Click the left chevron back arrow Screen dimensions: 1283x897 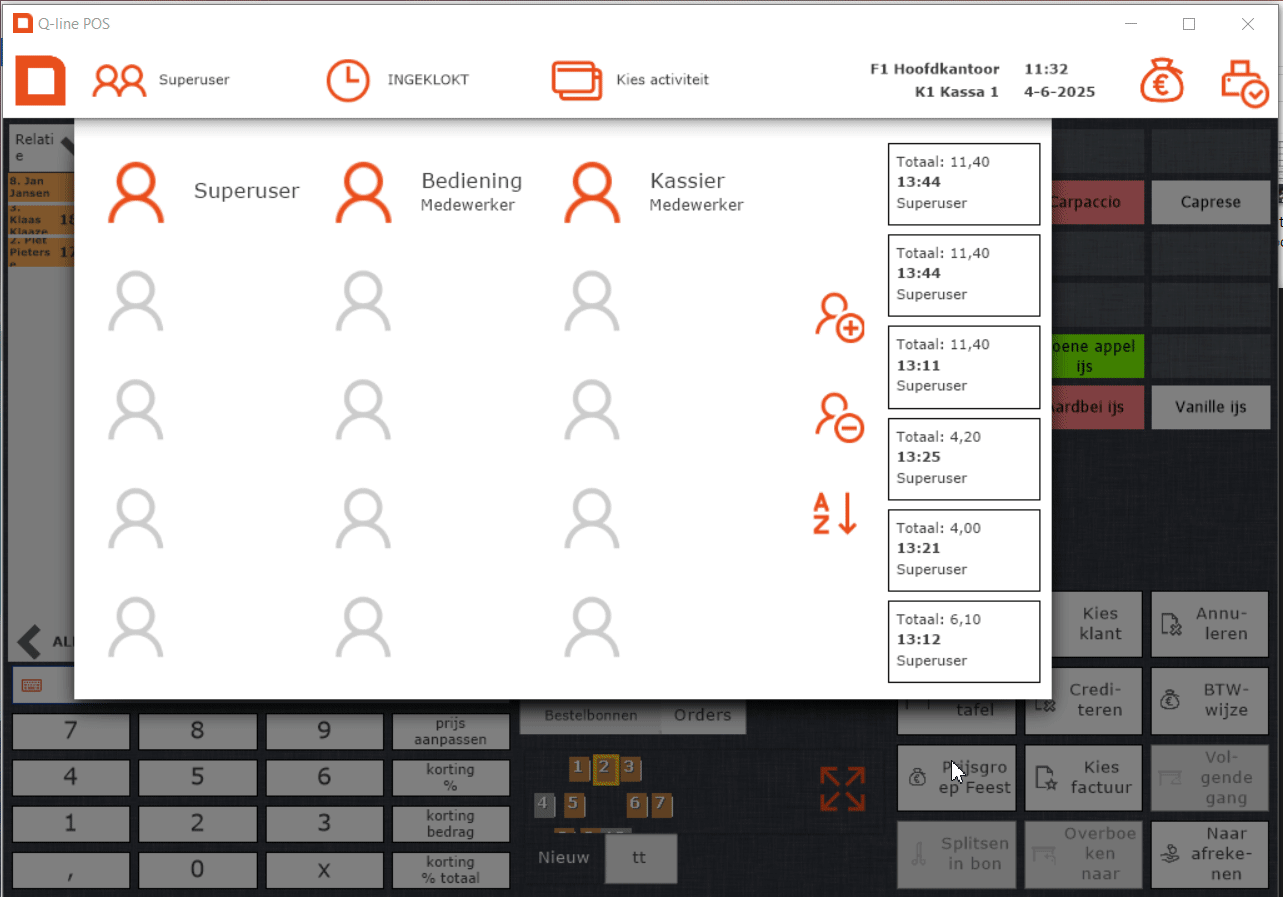point(30,641)
